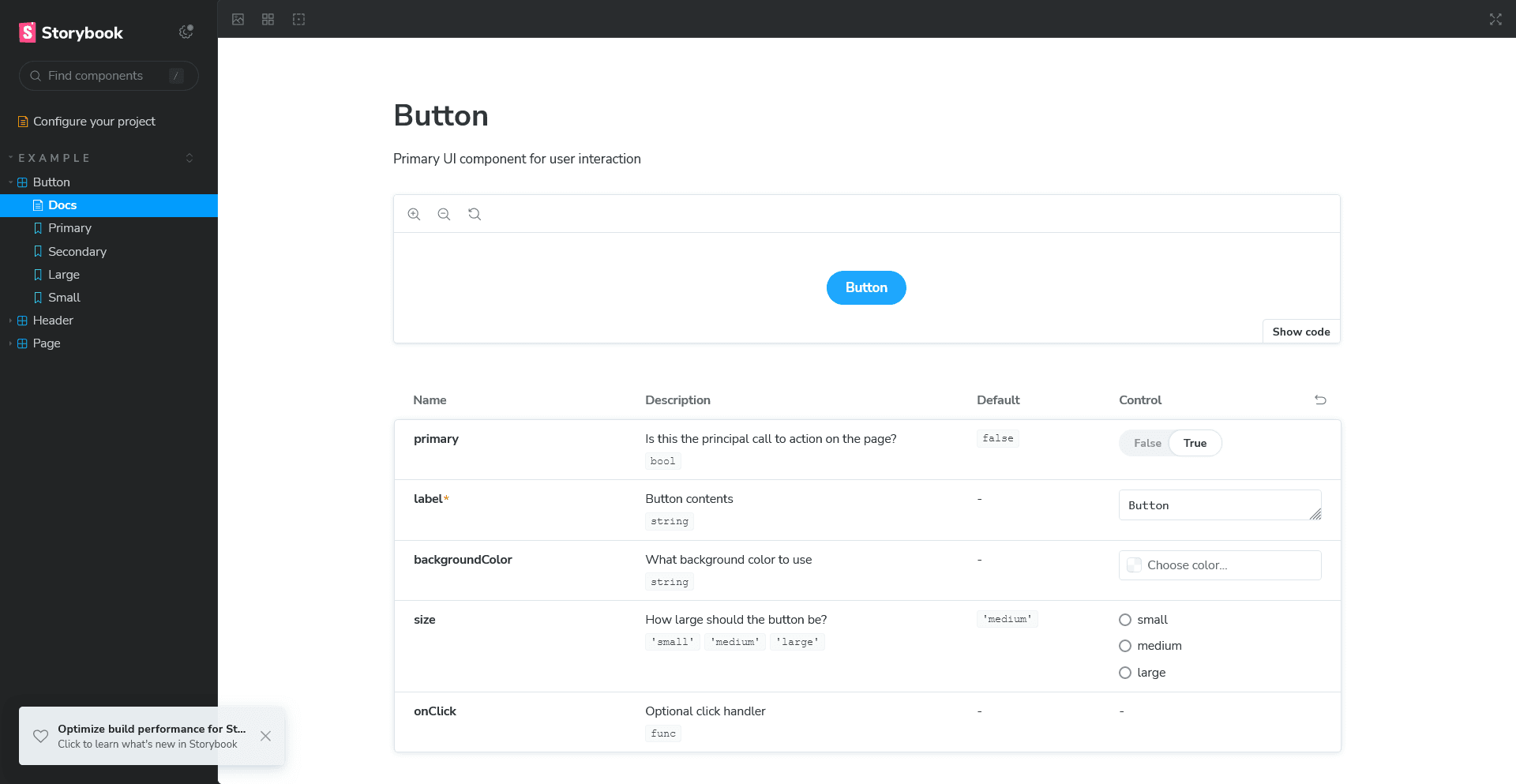
Task: Click the backgroundColor property name
Action: (x=463, y=560)
